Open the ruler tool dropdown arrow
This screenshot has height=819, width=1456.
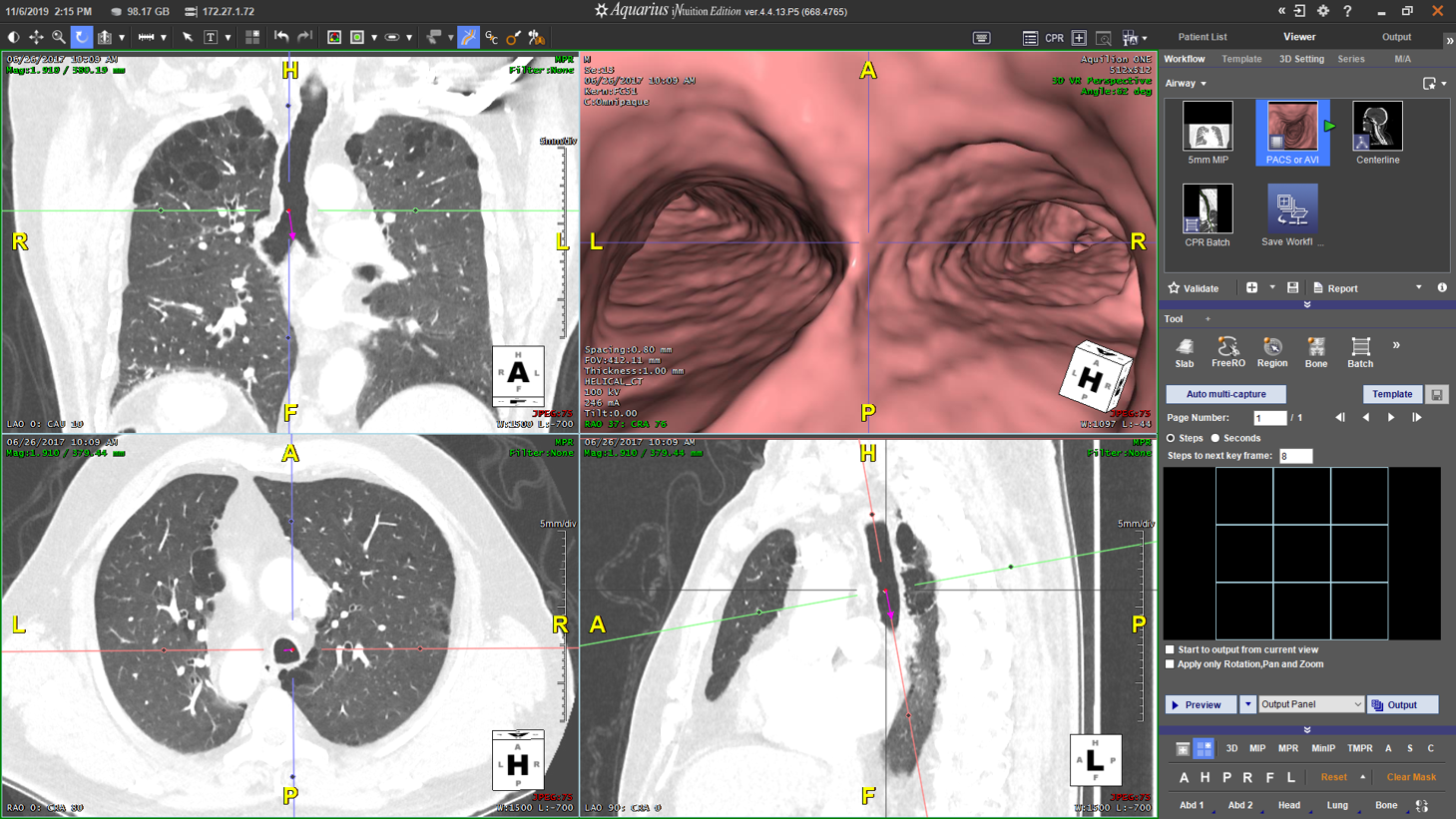(x=163, y=38)
